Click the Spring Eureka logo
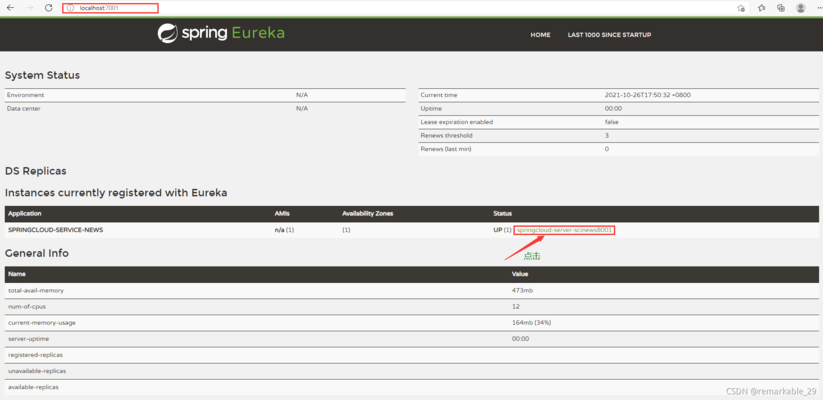The width and height of the screenshot is (823, 400). 221,34
